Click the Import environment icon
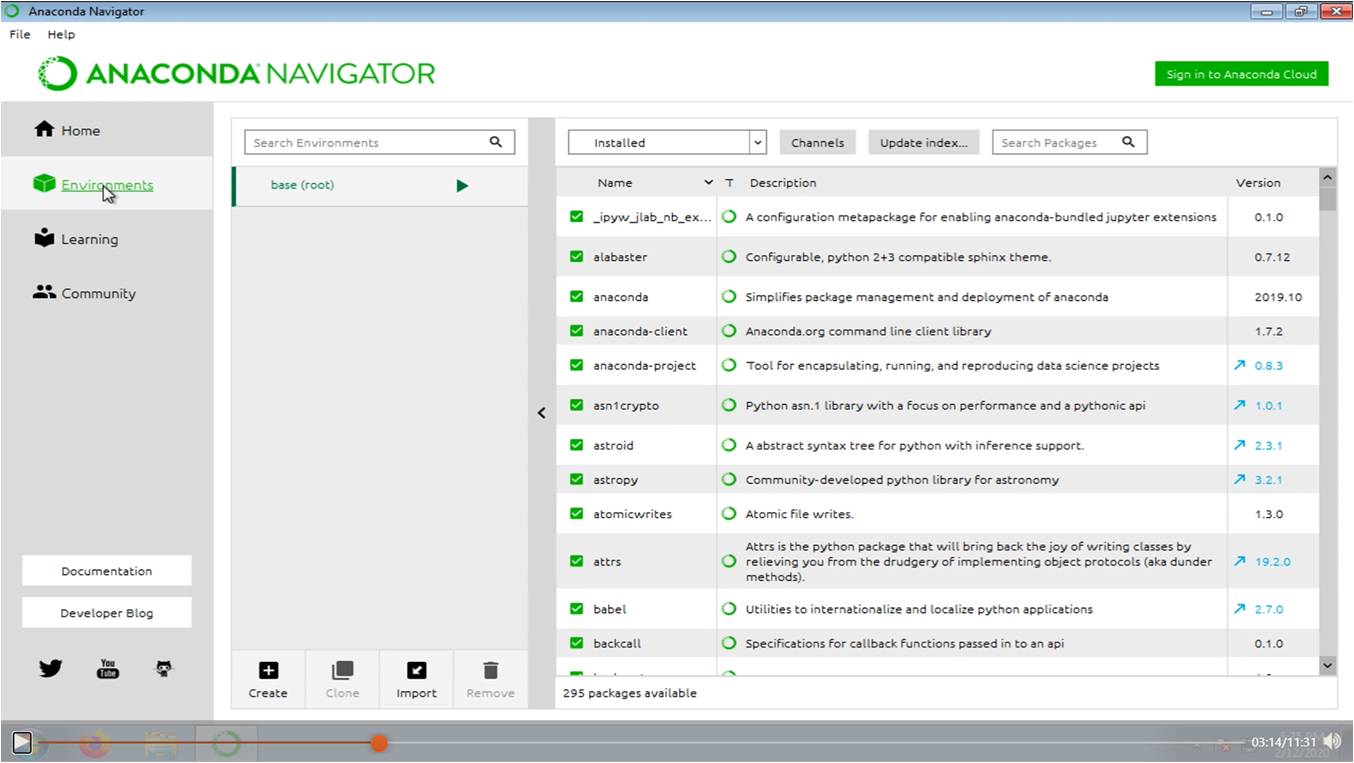Viewport: 1354px width, 763px height. [x=416, y=672]
